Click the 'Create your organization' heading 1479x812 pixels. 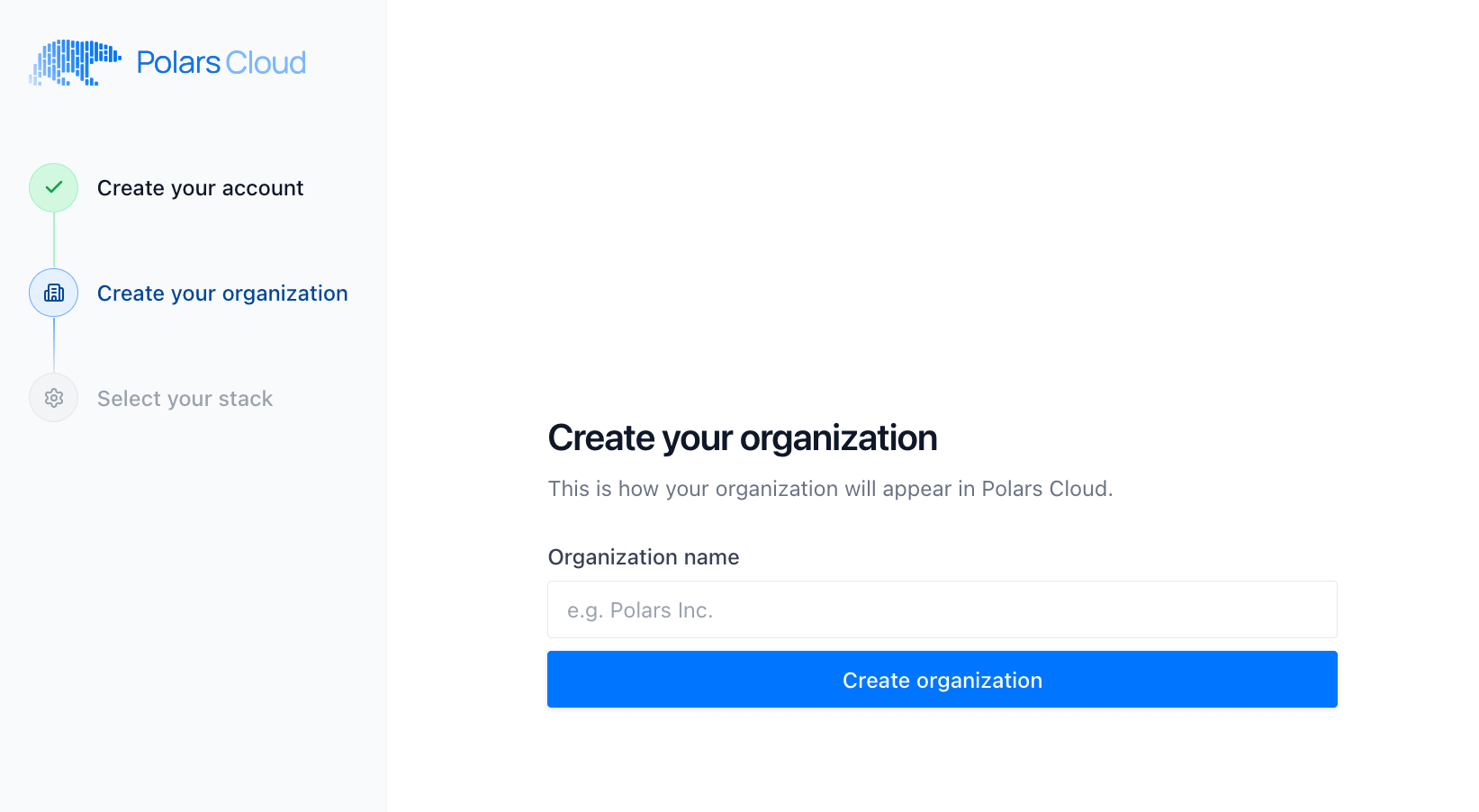(x=743, y=438)
